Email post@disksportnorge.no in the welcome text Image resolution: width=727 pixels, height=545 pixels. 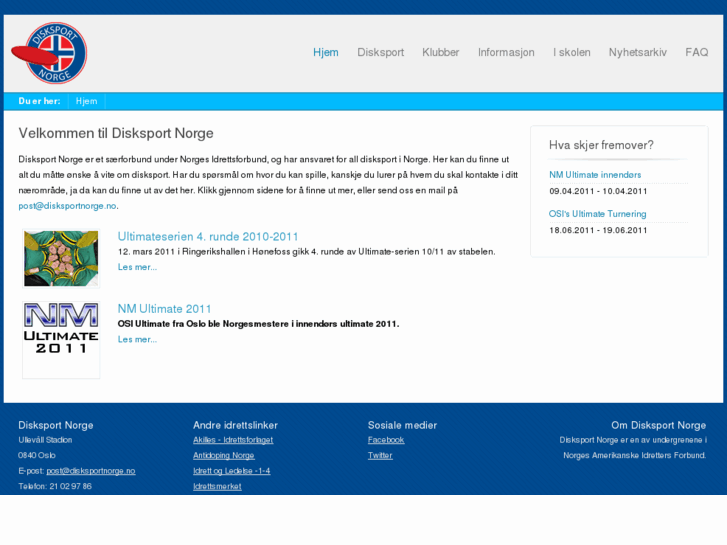click(67, 206)
